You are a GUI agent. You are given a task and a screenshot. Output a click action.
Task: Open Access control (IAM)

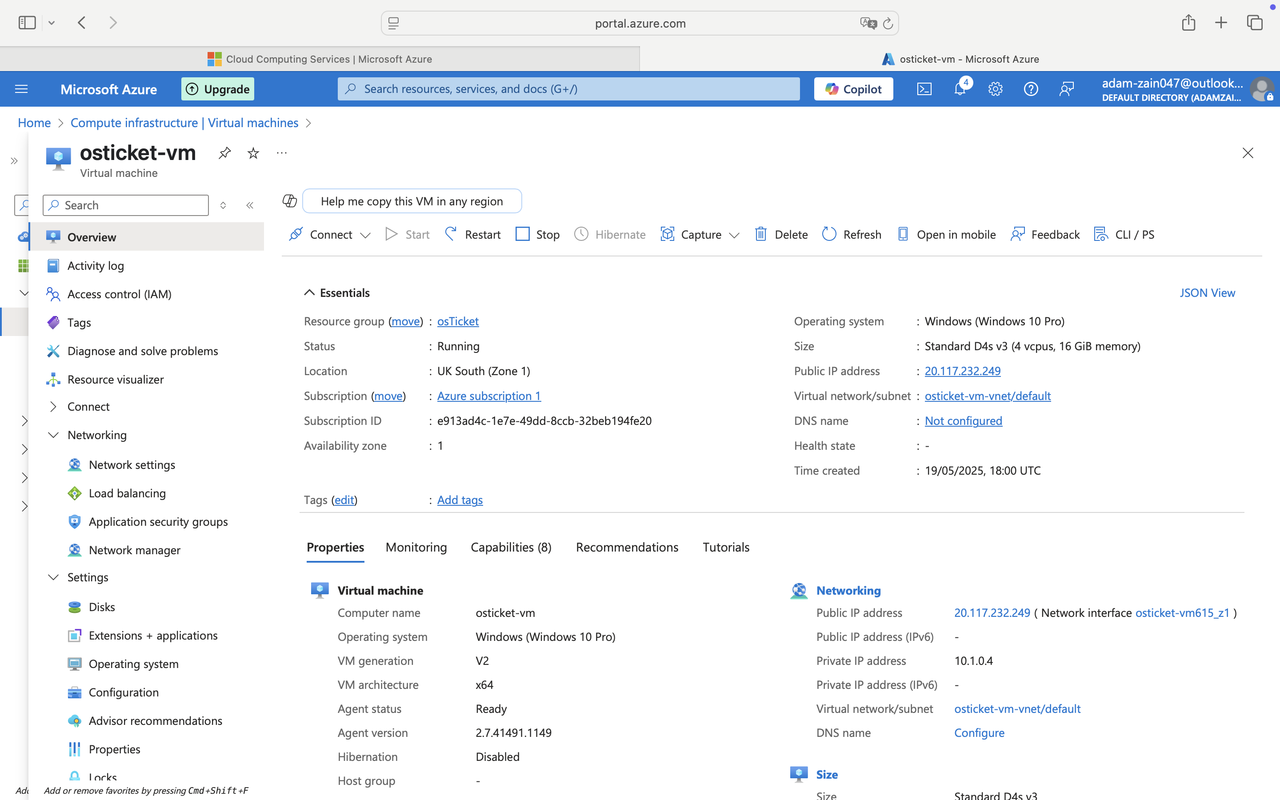coord(147,294)
